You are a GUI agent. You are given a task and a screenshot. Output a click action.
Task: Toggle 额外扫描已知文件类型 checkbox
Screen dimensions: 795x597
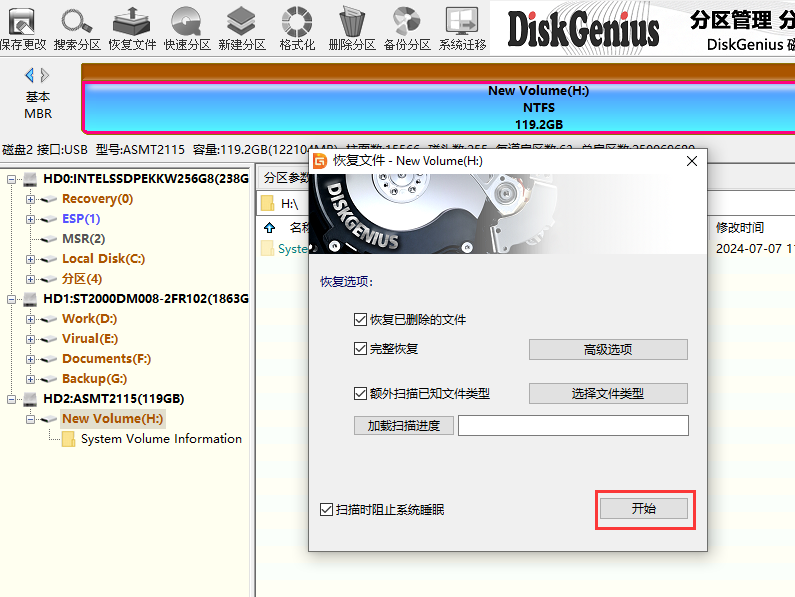(360, 394)
